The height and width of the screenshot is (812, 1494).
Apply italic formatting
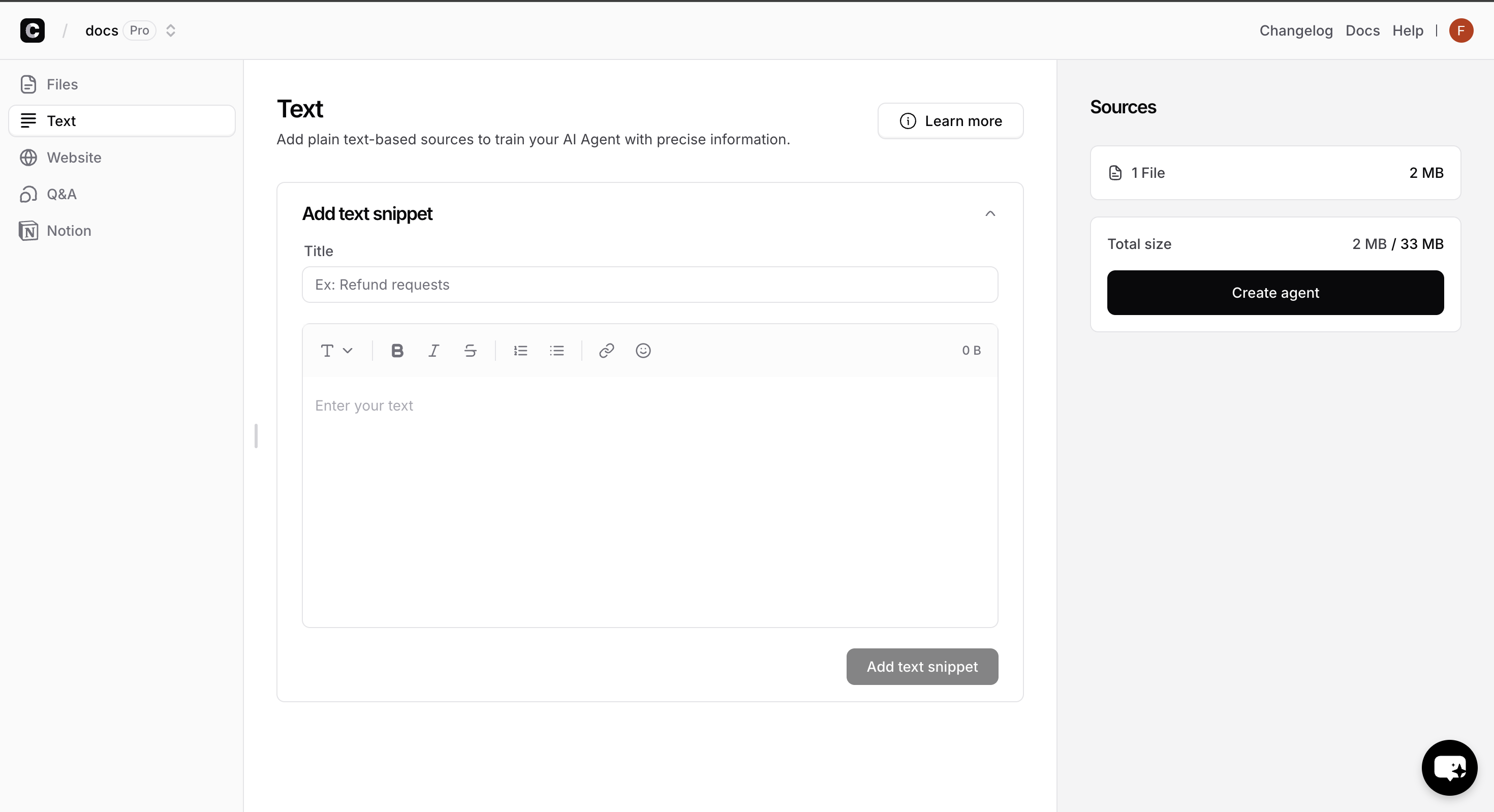(x=433, y=350)
